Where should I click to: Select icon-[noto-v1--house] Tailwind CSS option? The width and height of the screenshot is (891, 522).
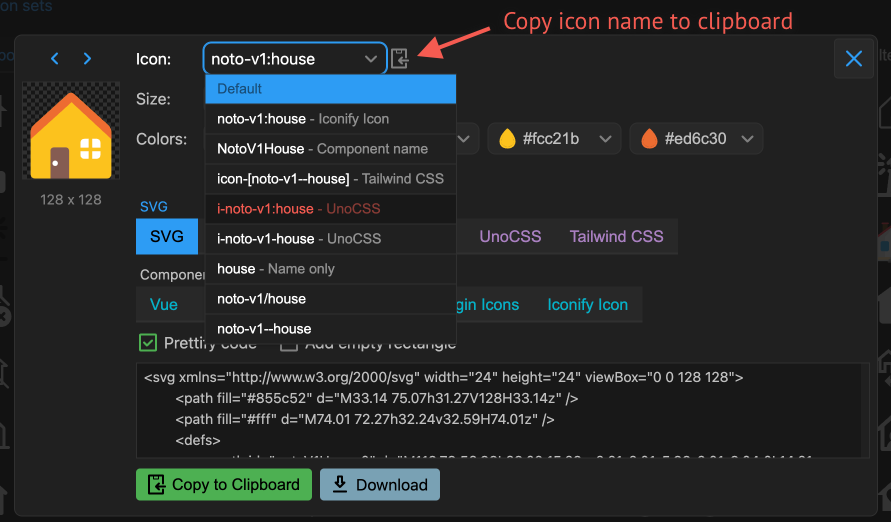[330, 179]
